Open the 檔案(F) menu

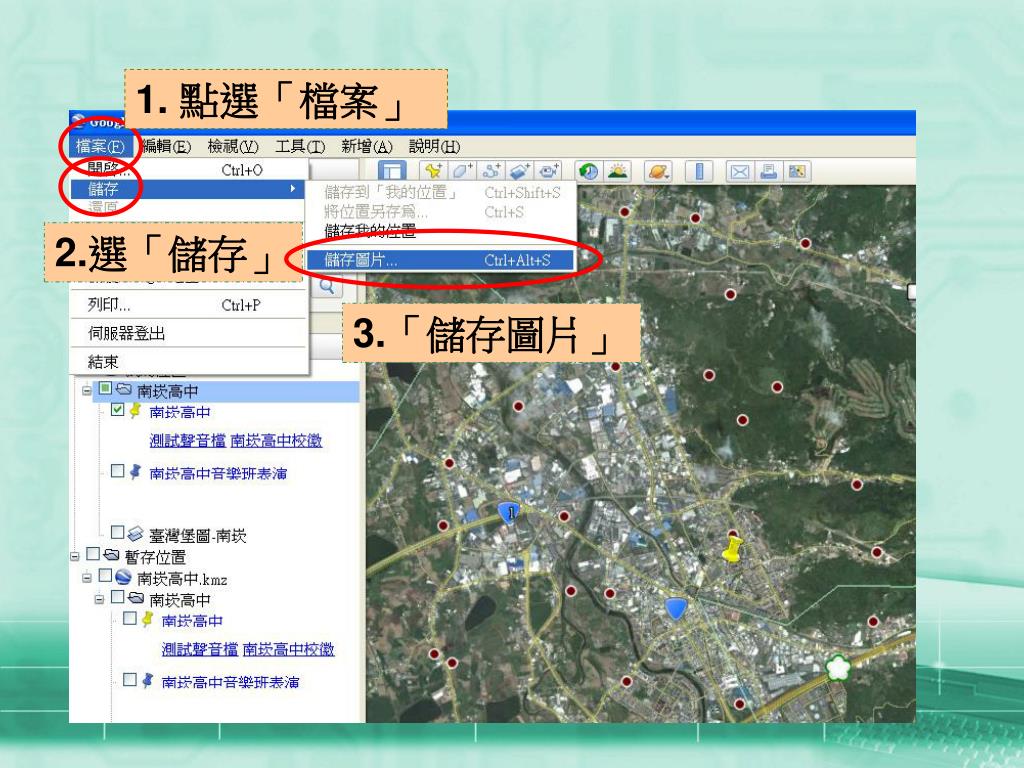[100, 146]
